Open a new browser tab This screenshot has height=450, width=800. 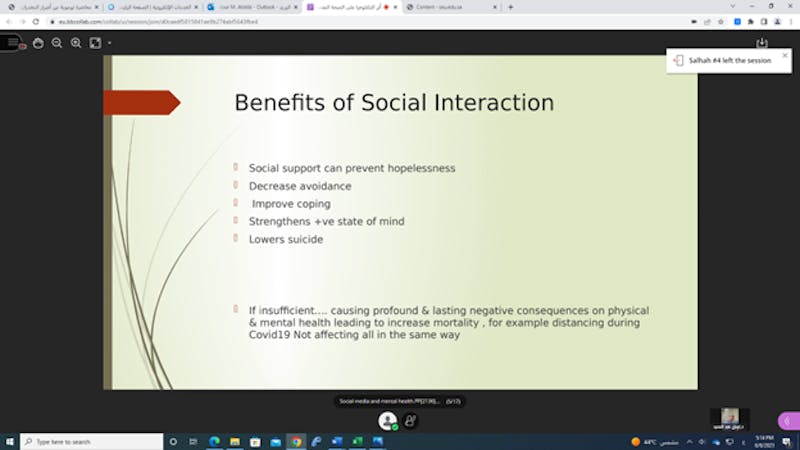511,7
